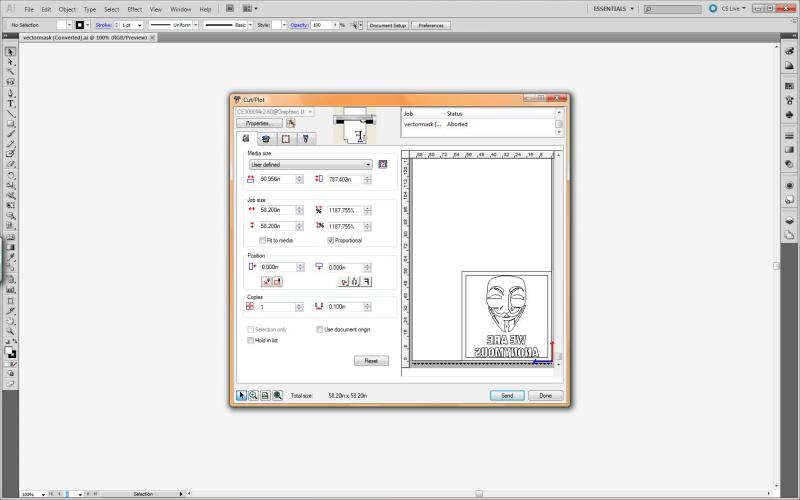The height and width of the screenshot is (500, 800).
Task: Click the Send button
Action: click(507, 395)
